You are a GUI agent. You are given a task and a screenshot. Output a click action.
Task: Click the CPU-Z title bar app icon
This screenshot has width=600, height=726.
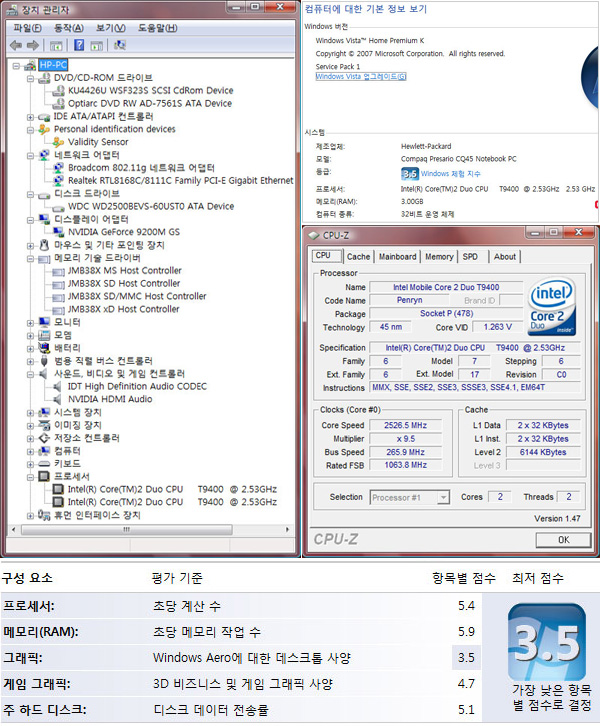314,235
